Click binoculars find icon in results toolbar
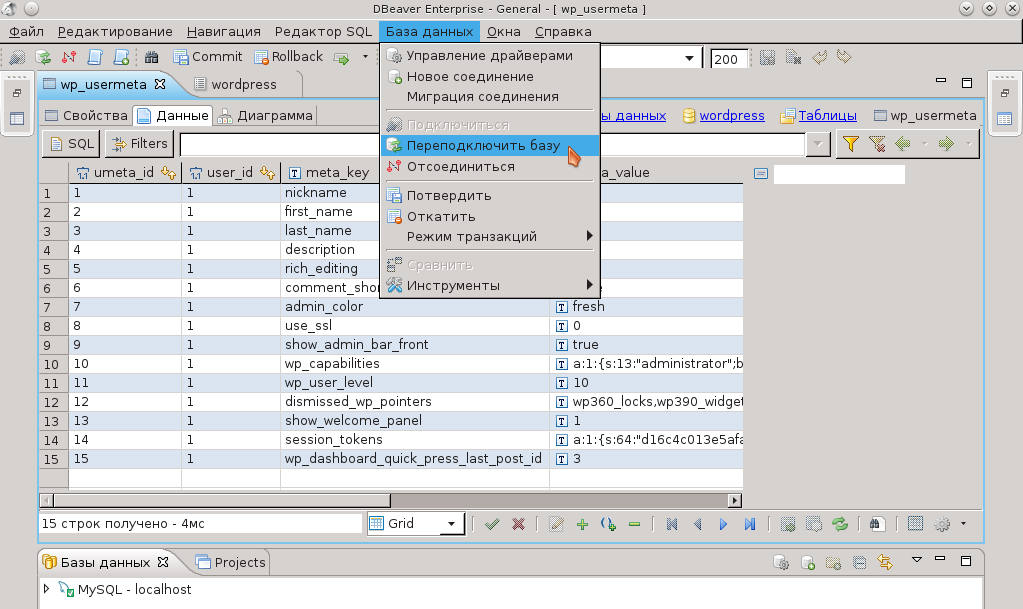Viewport: 1023px width, 609px height. (x=877, y=523)
